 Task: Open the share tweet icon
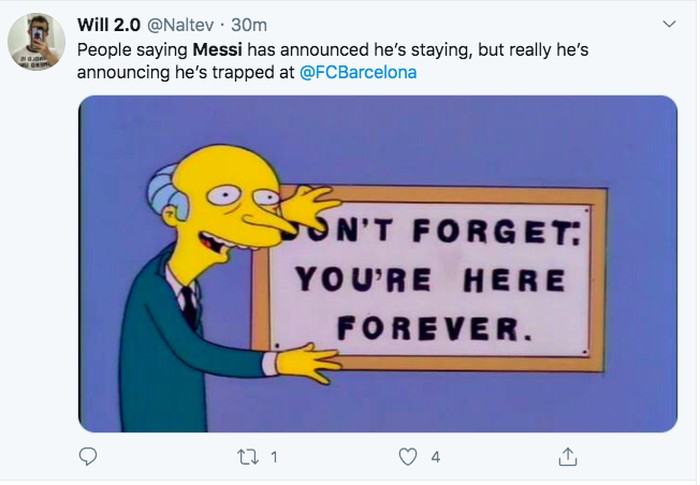(568, 457)
